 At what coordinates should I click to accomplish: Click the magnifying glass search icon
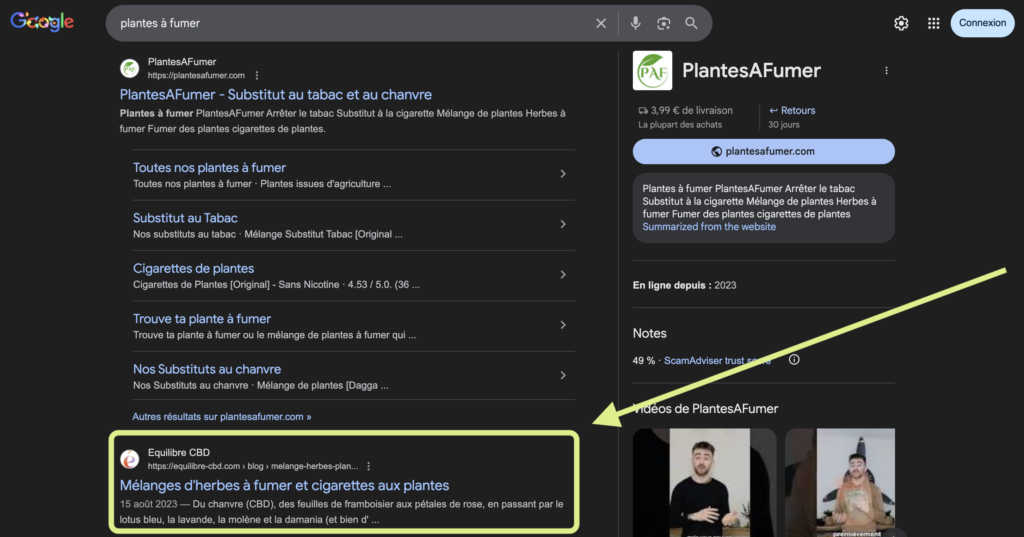tap(691, 23)
